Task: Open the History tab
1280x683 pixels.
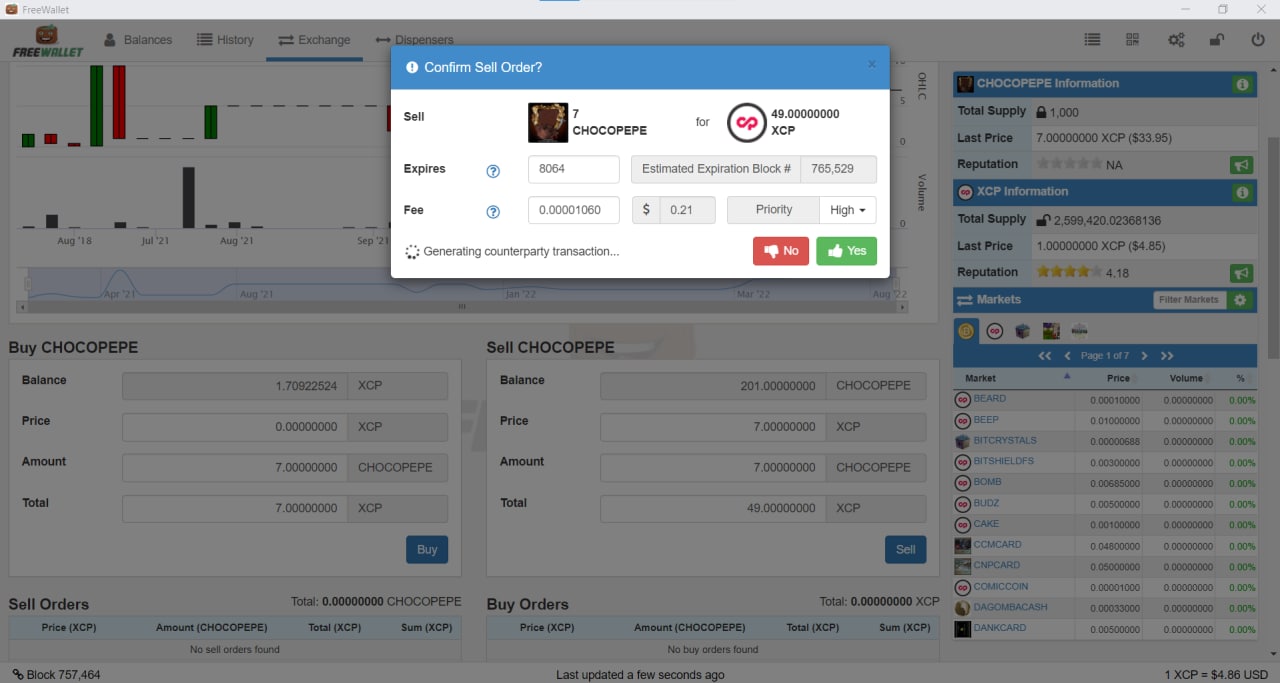Action: 225,40
